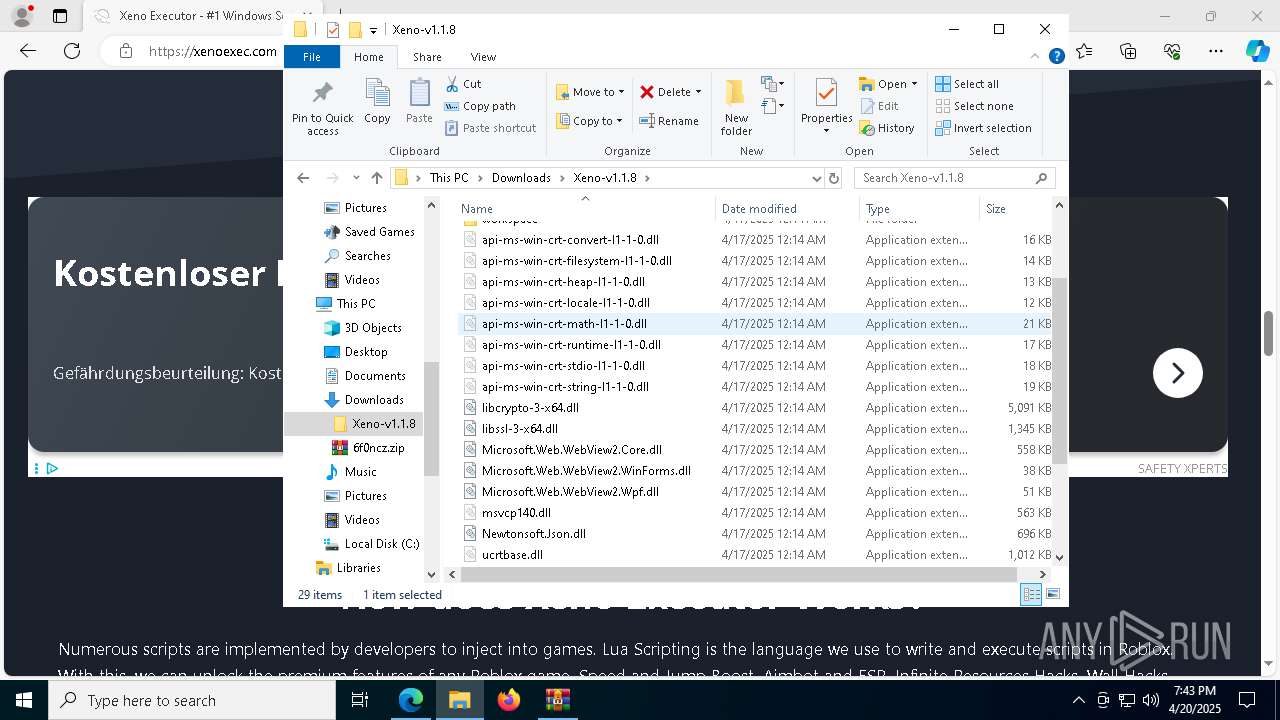This screenshot has height=720, width=1280.
Task: Switch to large icons view button
Action: 1052,594
